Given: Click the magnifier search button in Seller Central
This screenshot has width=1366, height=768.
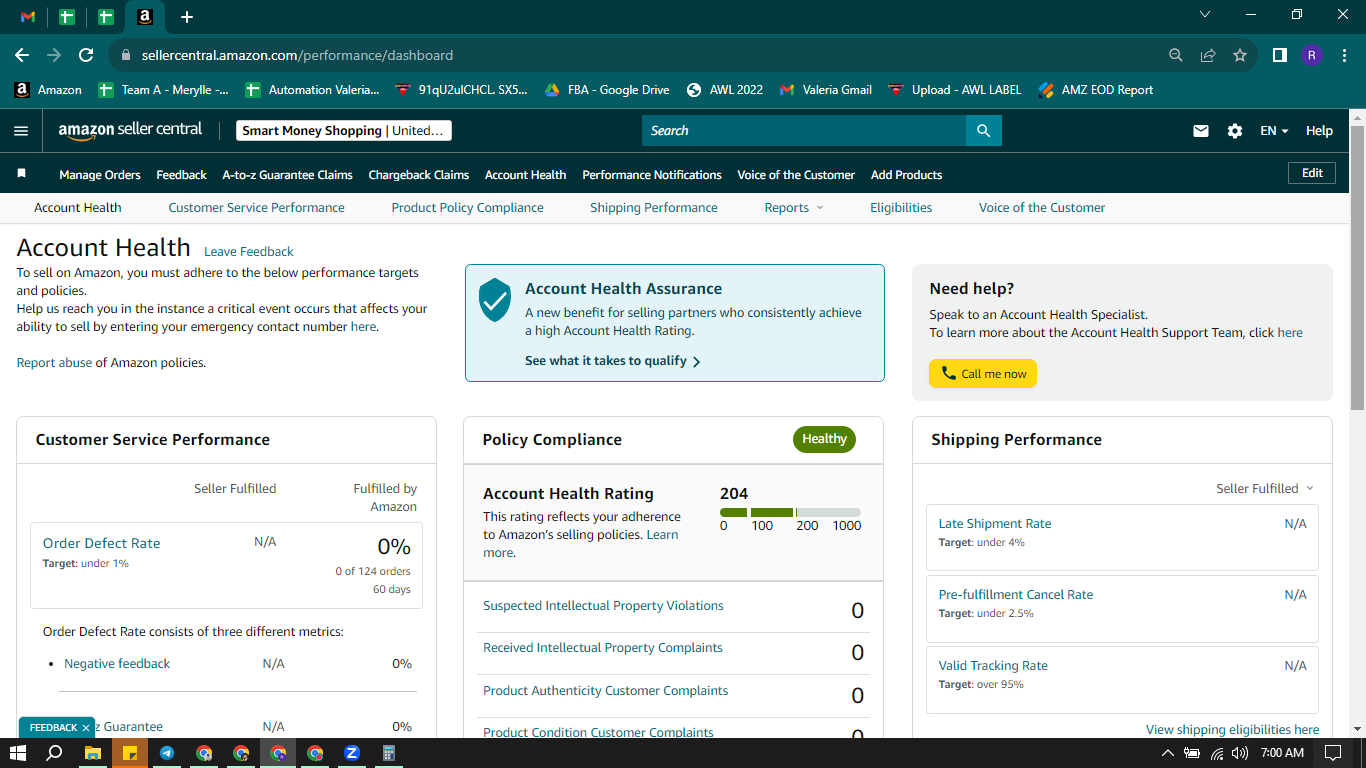Looking at the screenshot, I should (x=983, y=131).
